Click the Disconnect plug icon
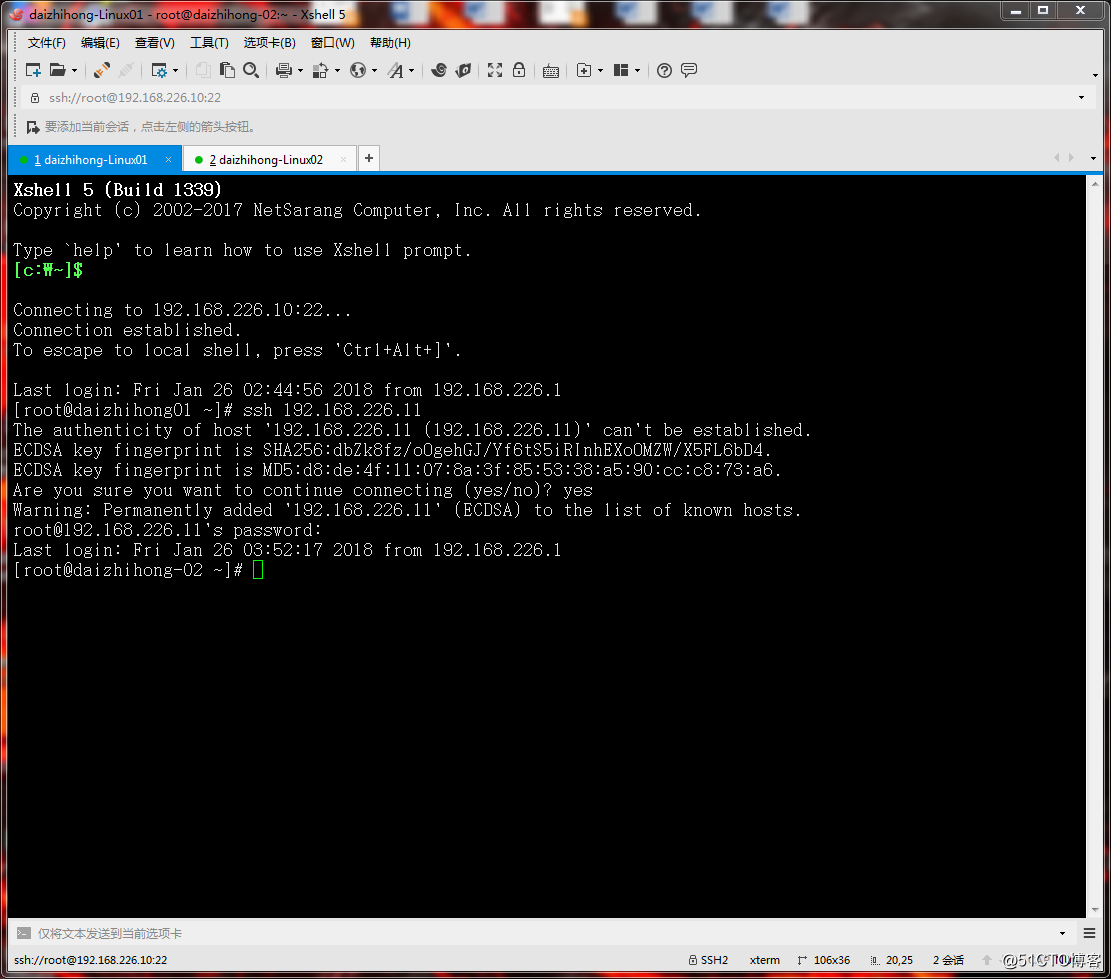1111x979 pixels. (126, 70)
